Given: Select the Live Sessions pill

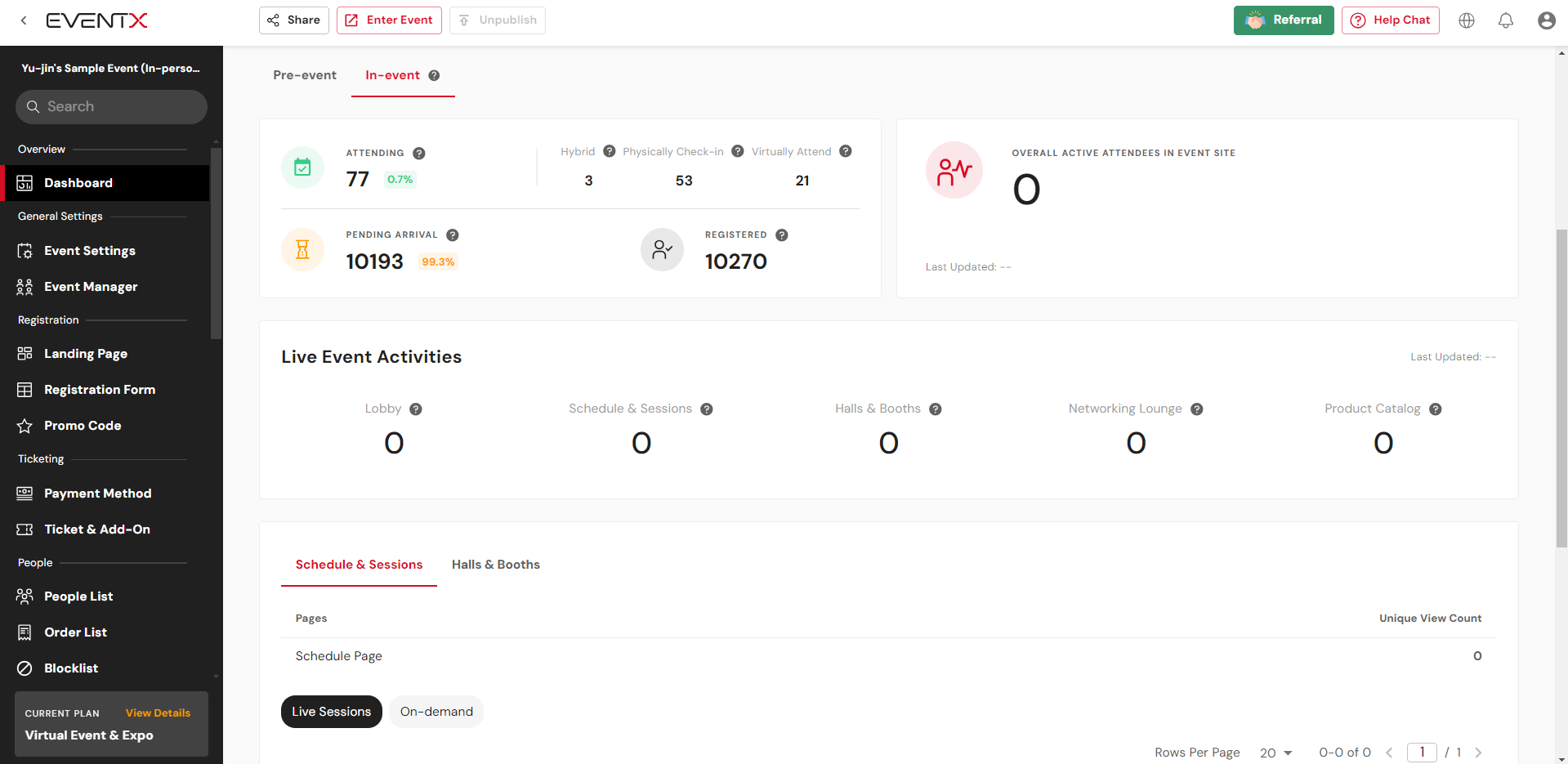Looking at the screenshot, I should tap(332, 712).
